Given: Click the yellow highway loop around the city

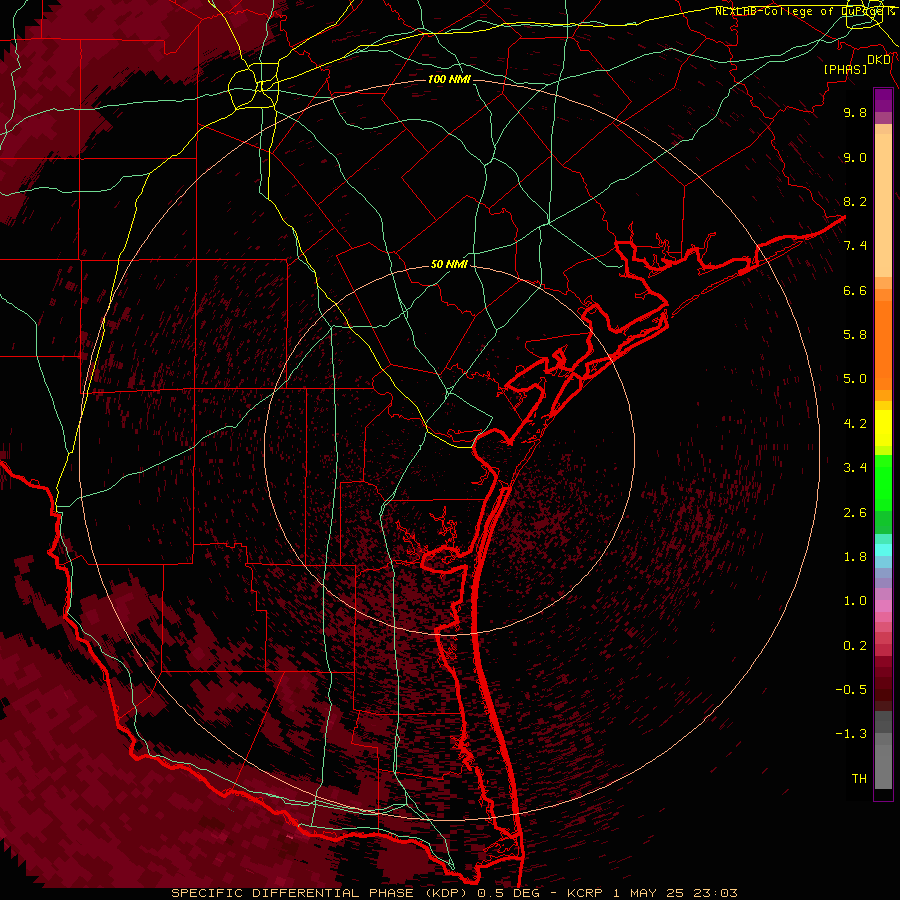Looking at the screenshot, I should 253,88.
